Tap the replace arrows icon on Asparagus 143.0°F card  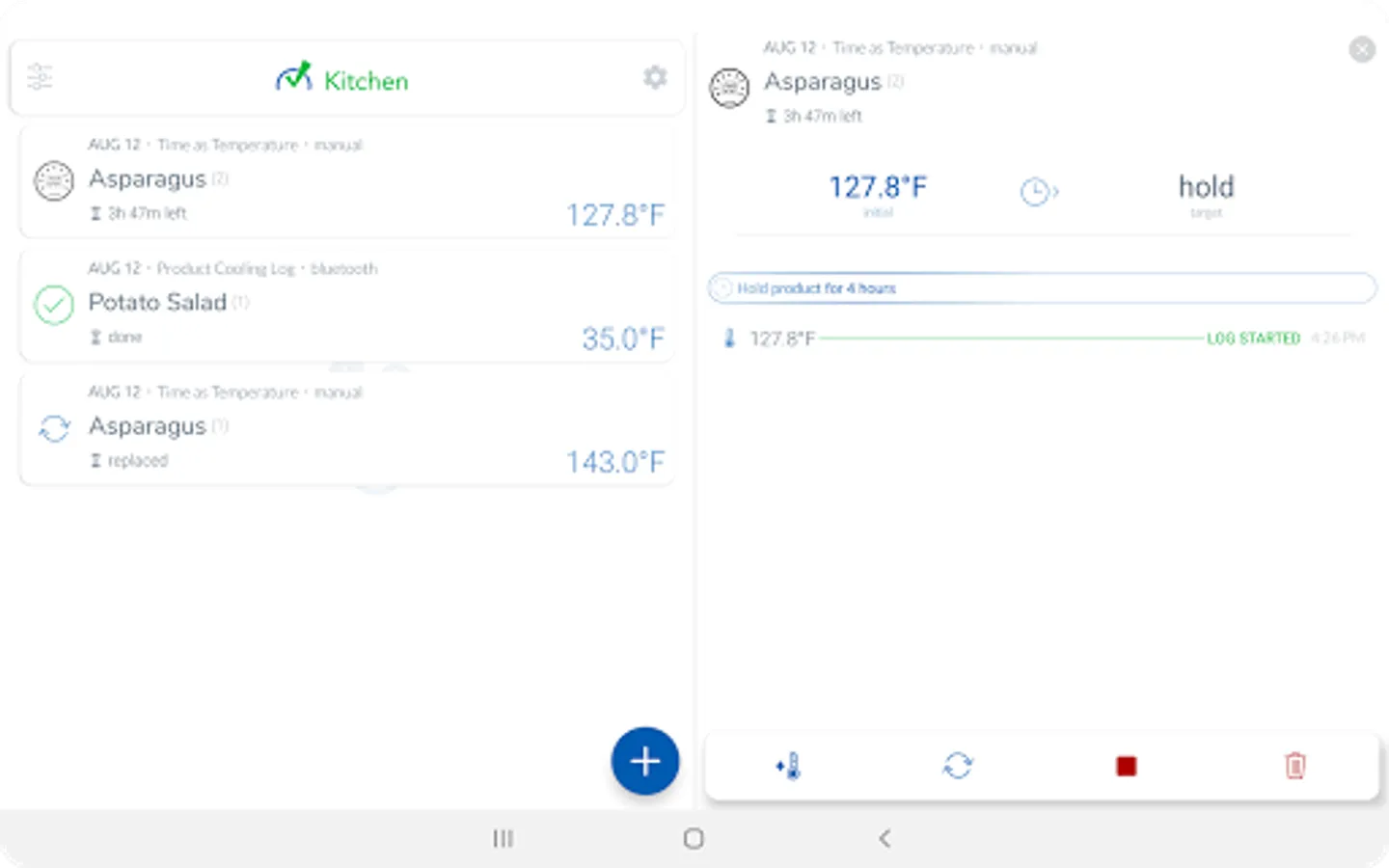[54, 428]
